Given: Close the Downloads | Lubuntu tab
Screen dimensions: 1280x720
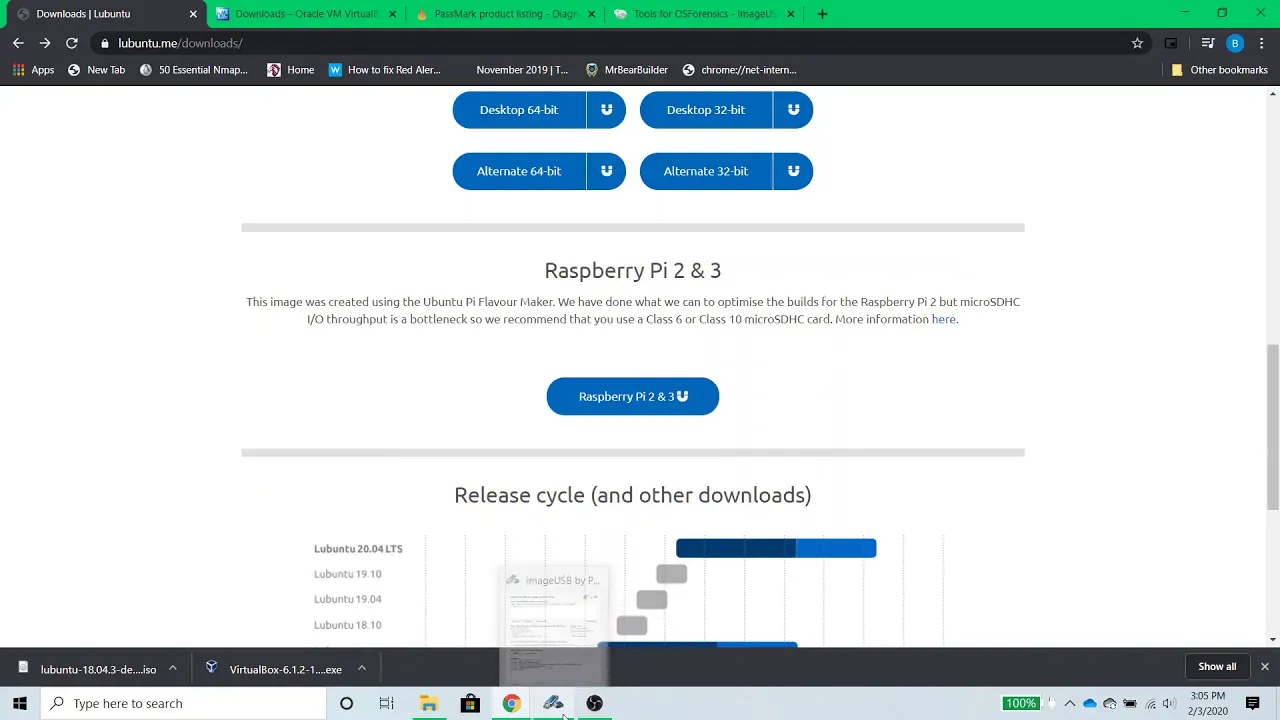Looking at the screenshot, I should tap(193, 14).
